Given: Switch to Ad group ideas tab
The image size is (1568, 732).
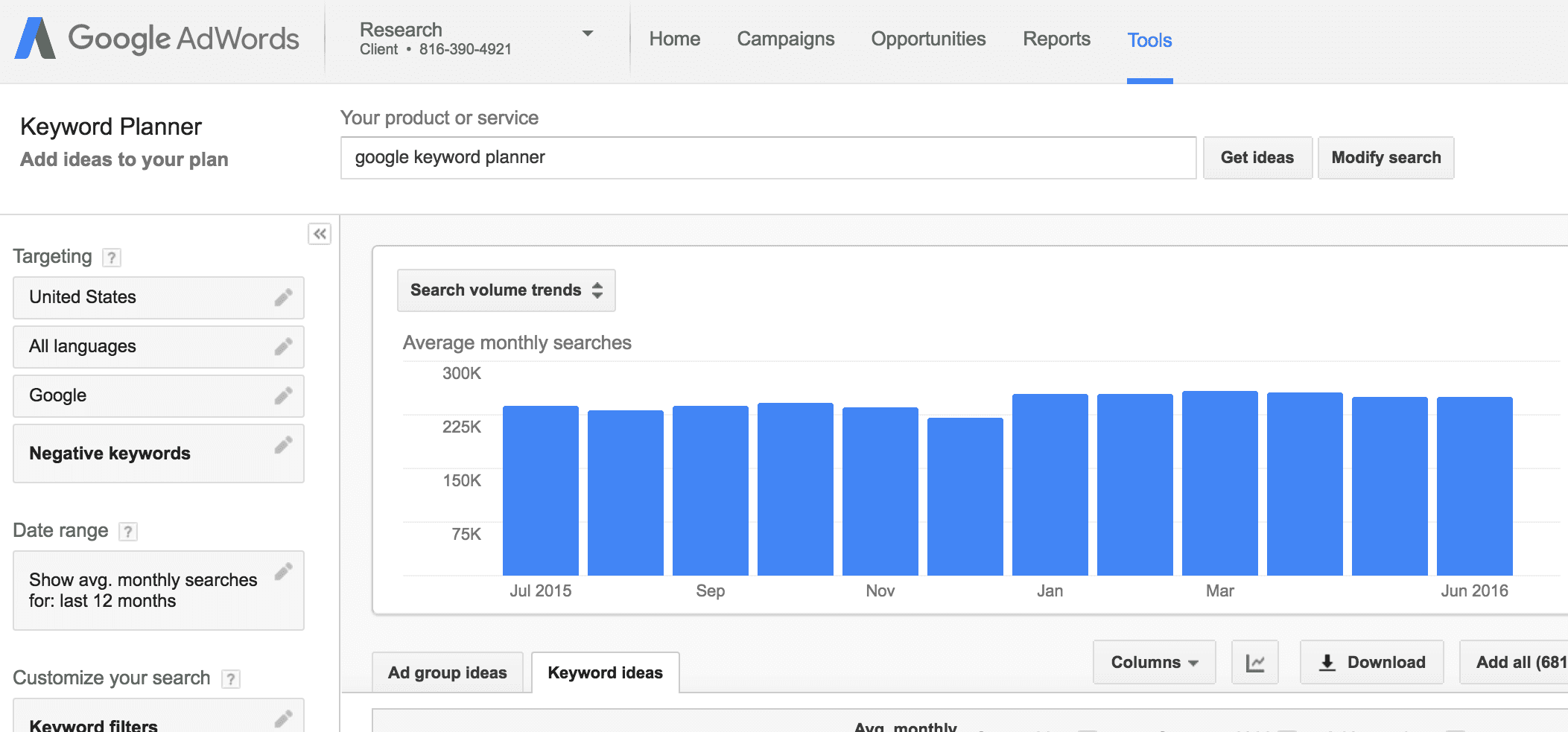Looking at the screenshot, I should coord(447,672).
